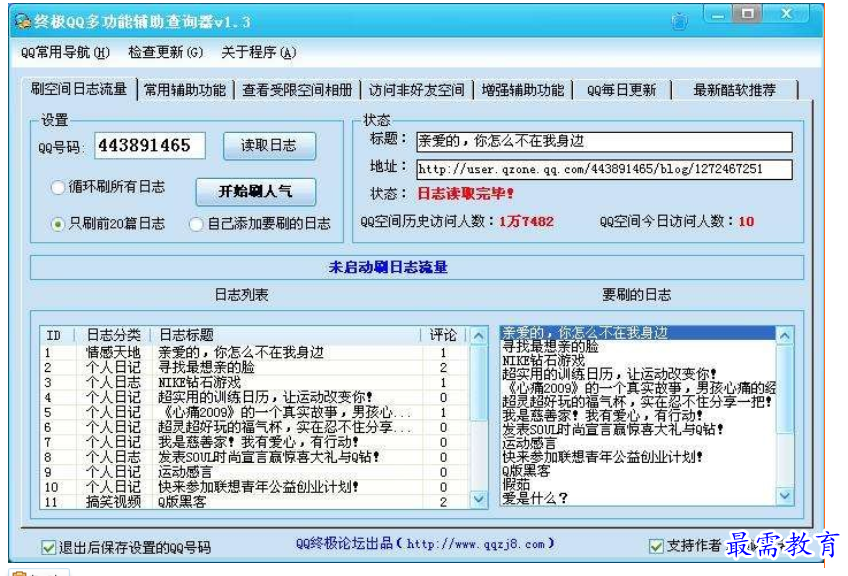Viewport: 848px width, 576px height.
Task: Click the 日志读取完毕 status text
Action: point(466,194)
